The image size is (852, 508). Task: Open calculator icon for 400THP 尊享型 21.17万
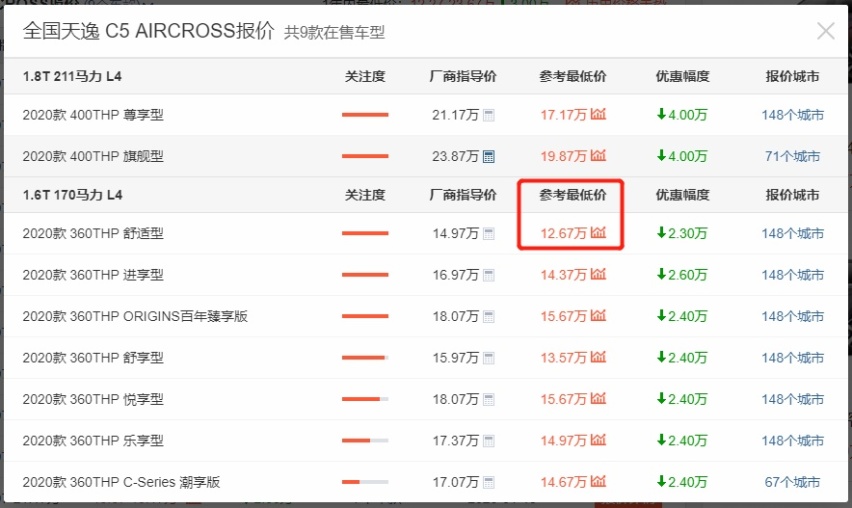[488, 115]
